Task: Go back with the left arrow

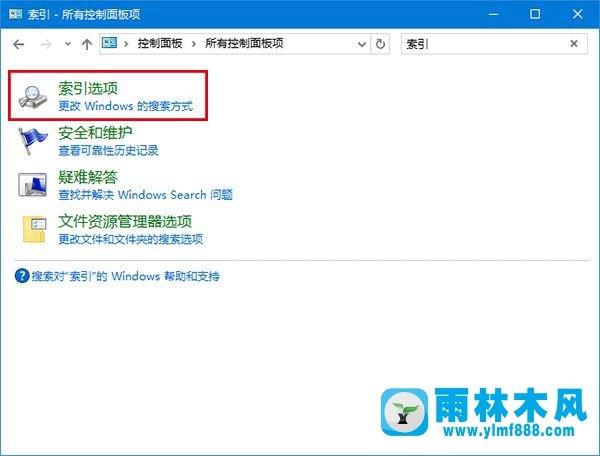Action: pos(18,44)
